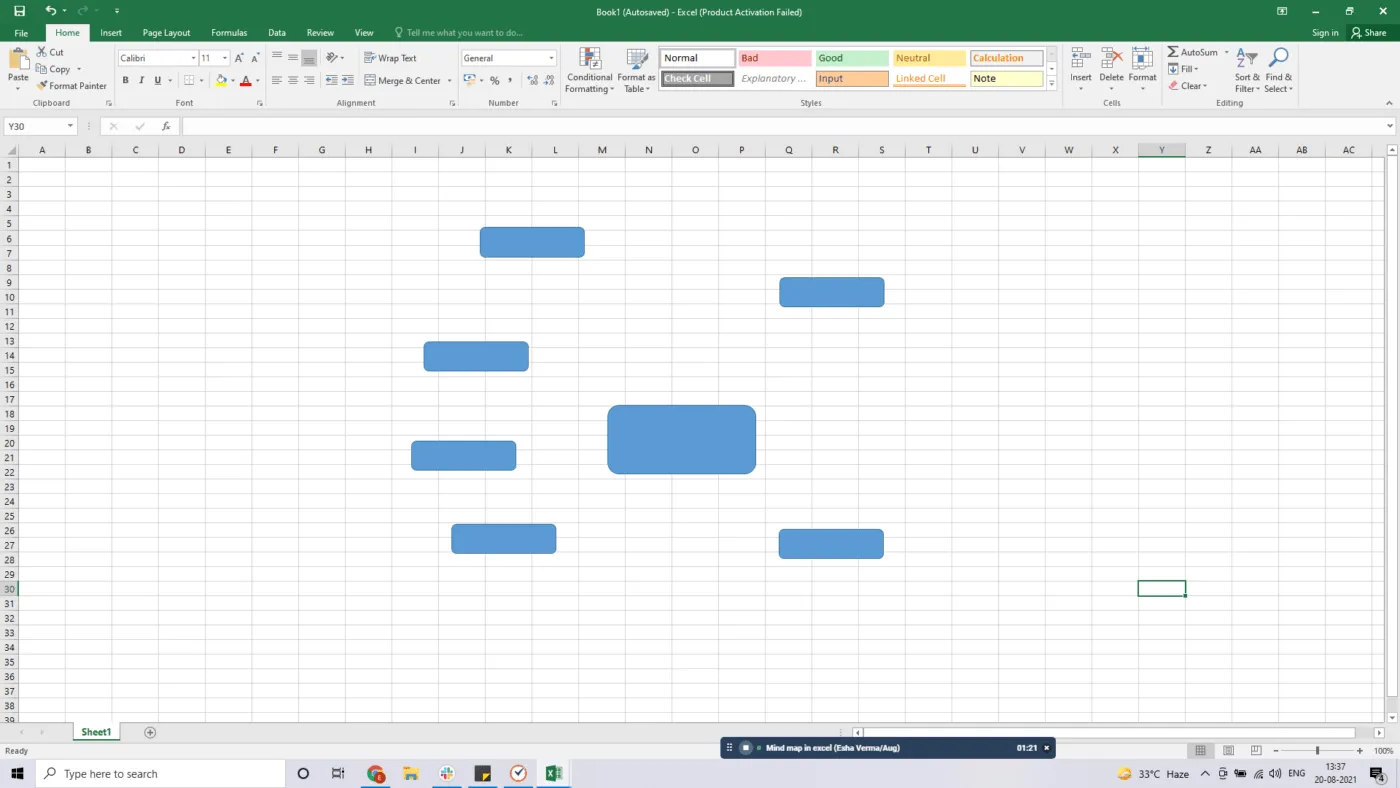Open Conditional Formatting options
This screenshot has height=788, width=1400.
tap(589, 69)
